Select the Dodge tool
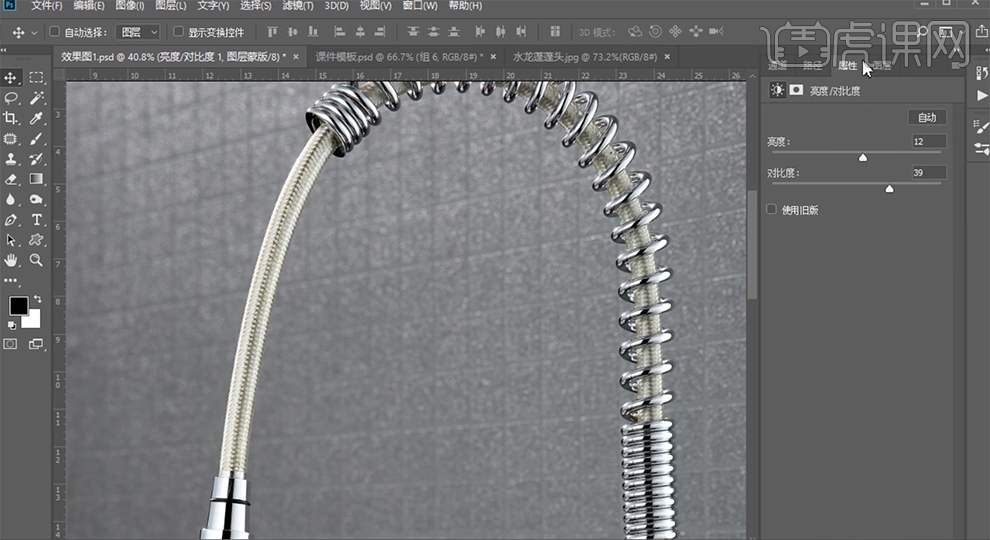990x540 pixels. (x=36, y=199)
